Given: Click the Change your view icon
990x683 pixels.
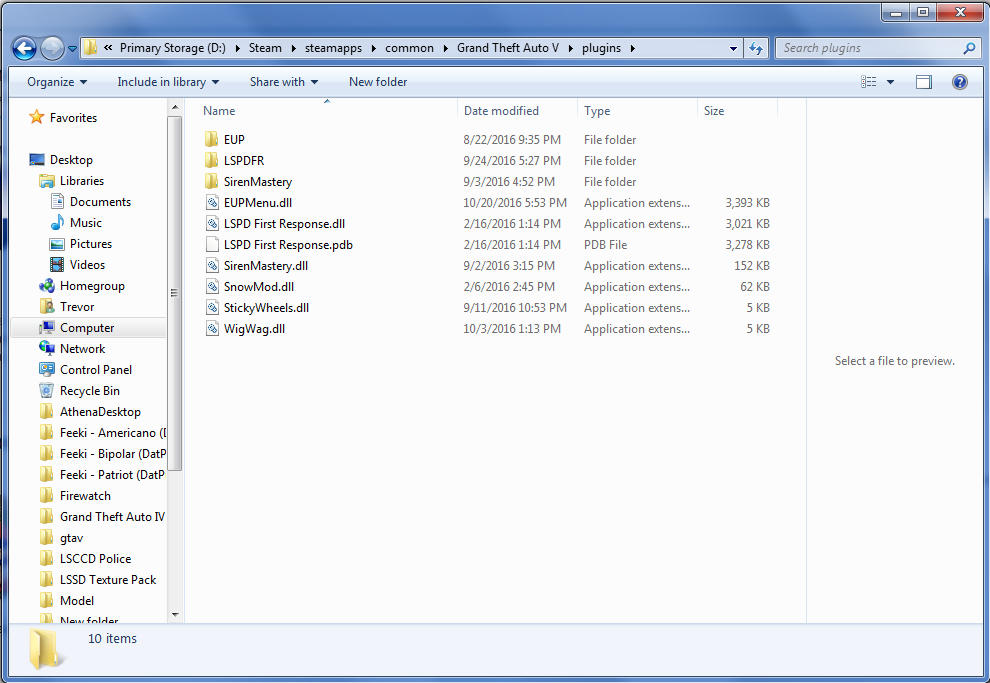Looking at the screenshot, I should tap(869, 82).
